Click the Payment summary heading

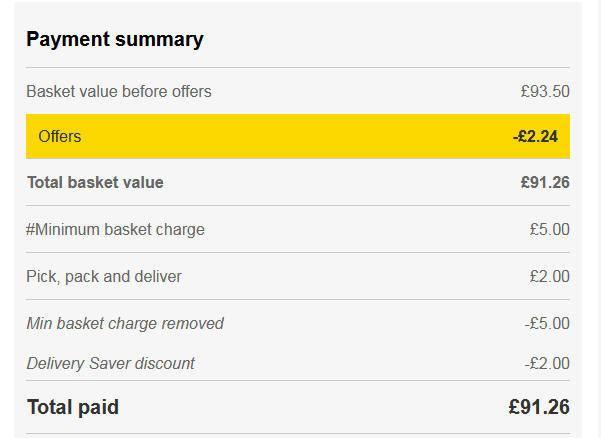(x=115, y=40)
